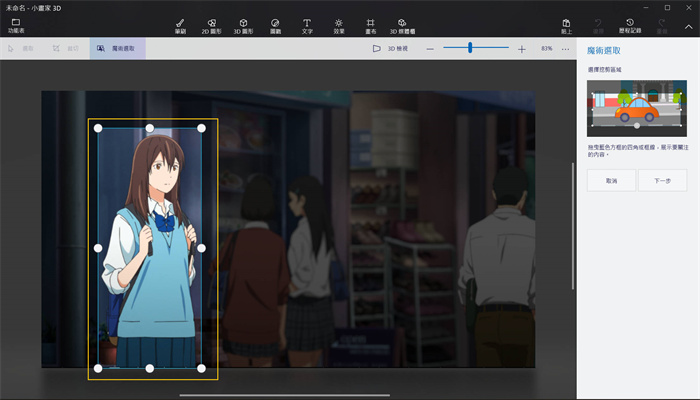This screenshot has height=400, width=700.
Task: Select the Text (文字) tool
Action: click(x=307, y=25)
